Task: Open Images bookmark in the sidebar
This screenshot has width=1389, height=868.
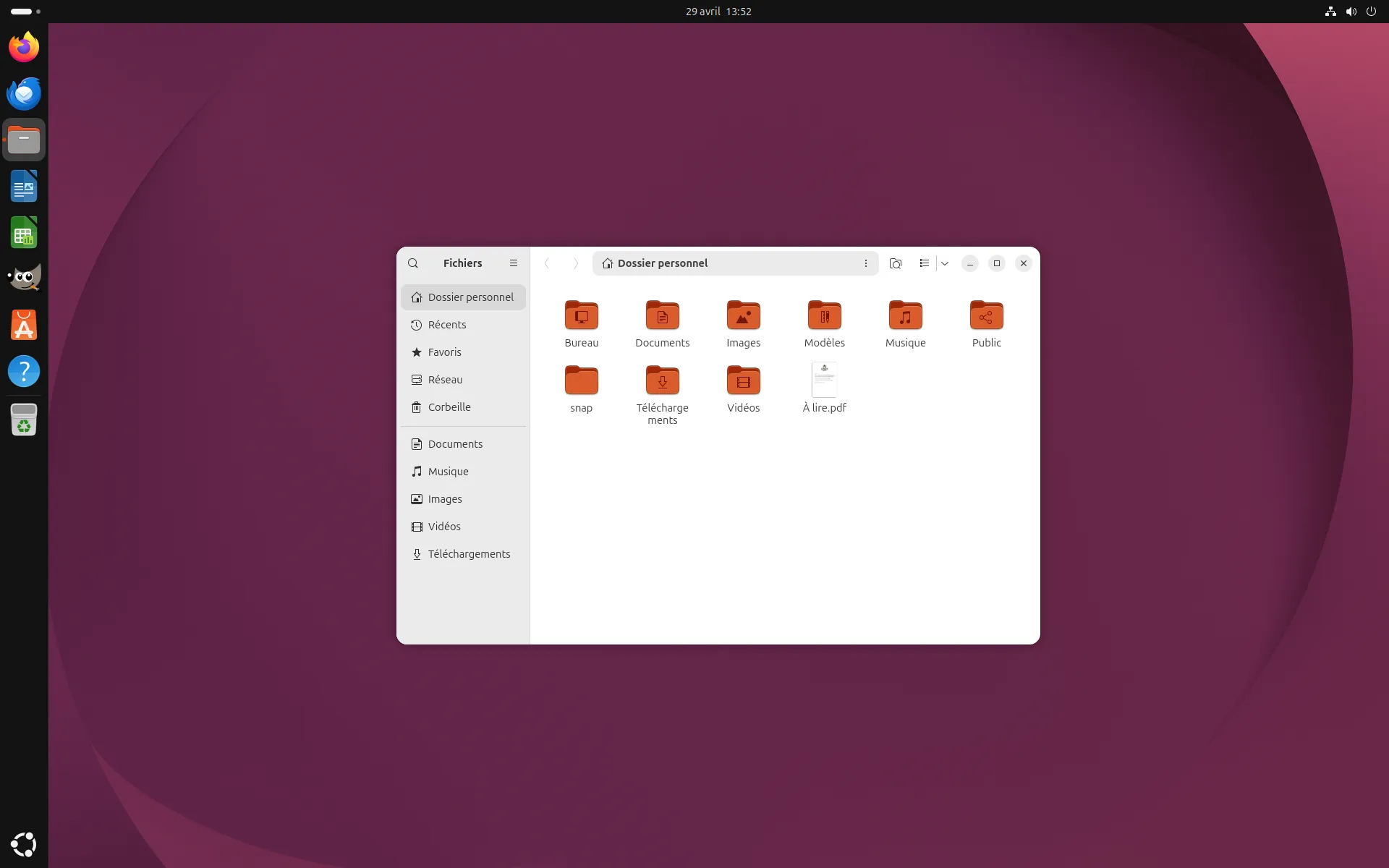Action: (463, 499)
